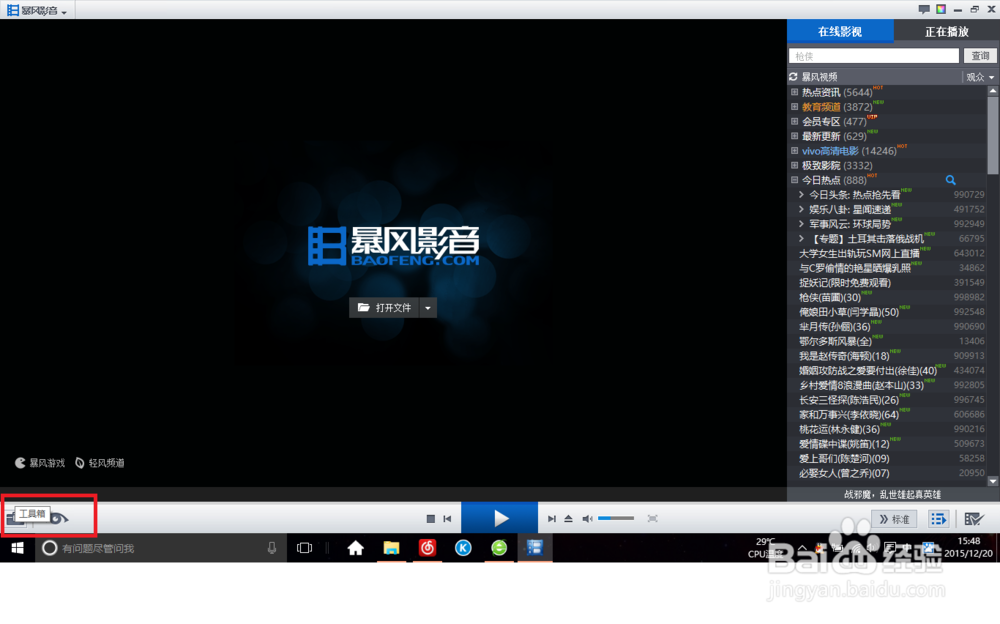Select 爱上哥们(陈楚河)(09)
1000x624 pixels.
click(x=844, y=459)
